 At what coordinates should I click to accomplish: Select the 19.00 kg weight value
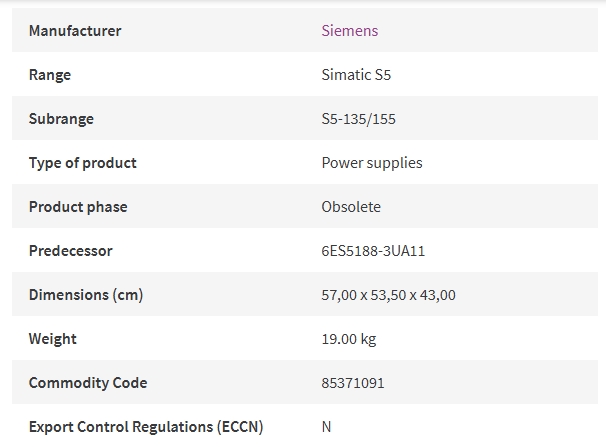coord(349,339)
